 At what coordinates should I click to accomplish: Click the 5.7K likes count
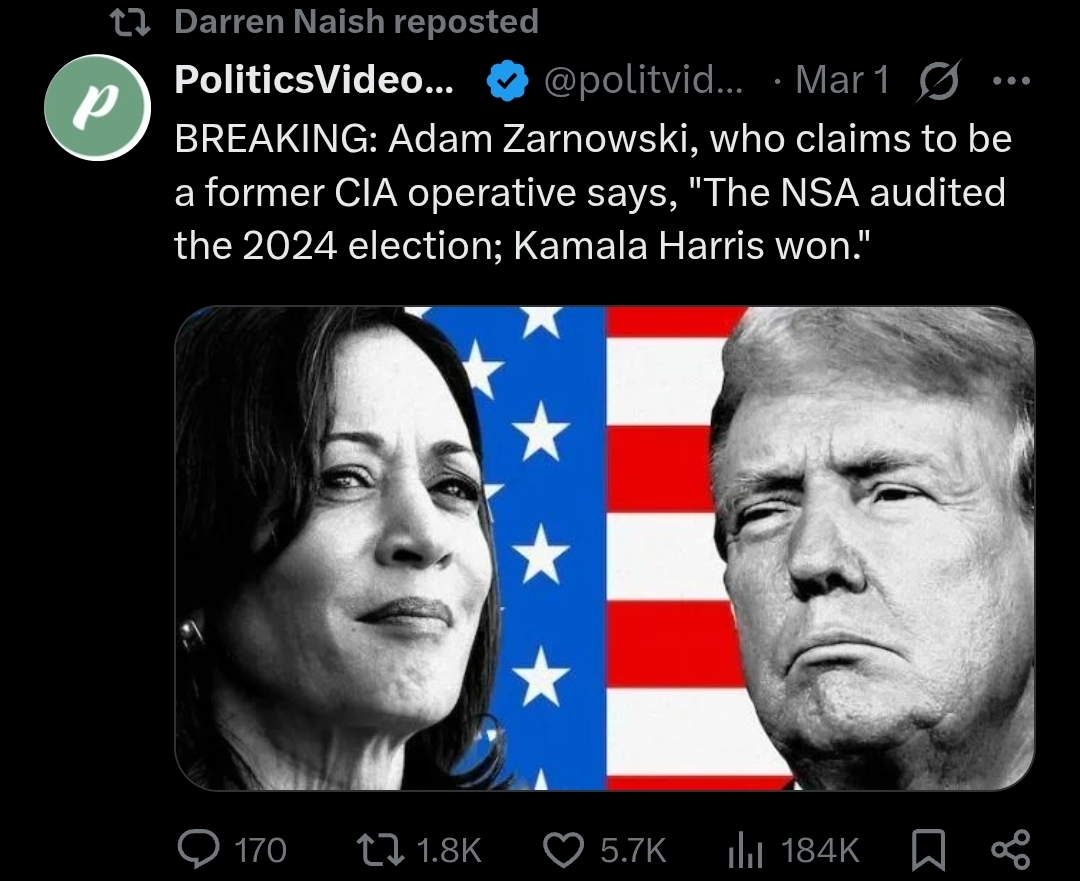coord(633,851)
